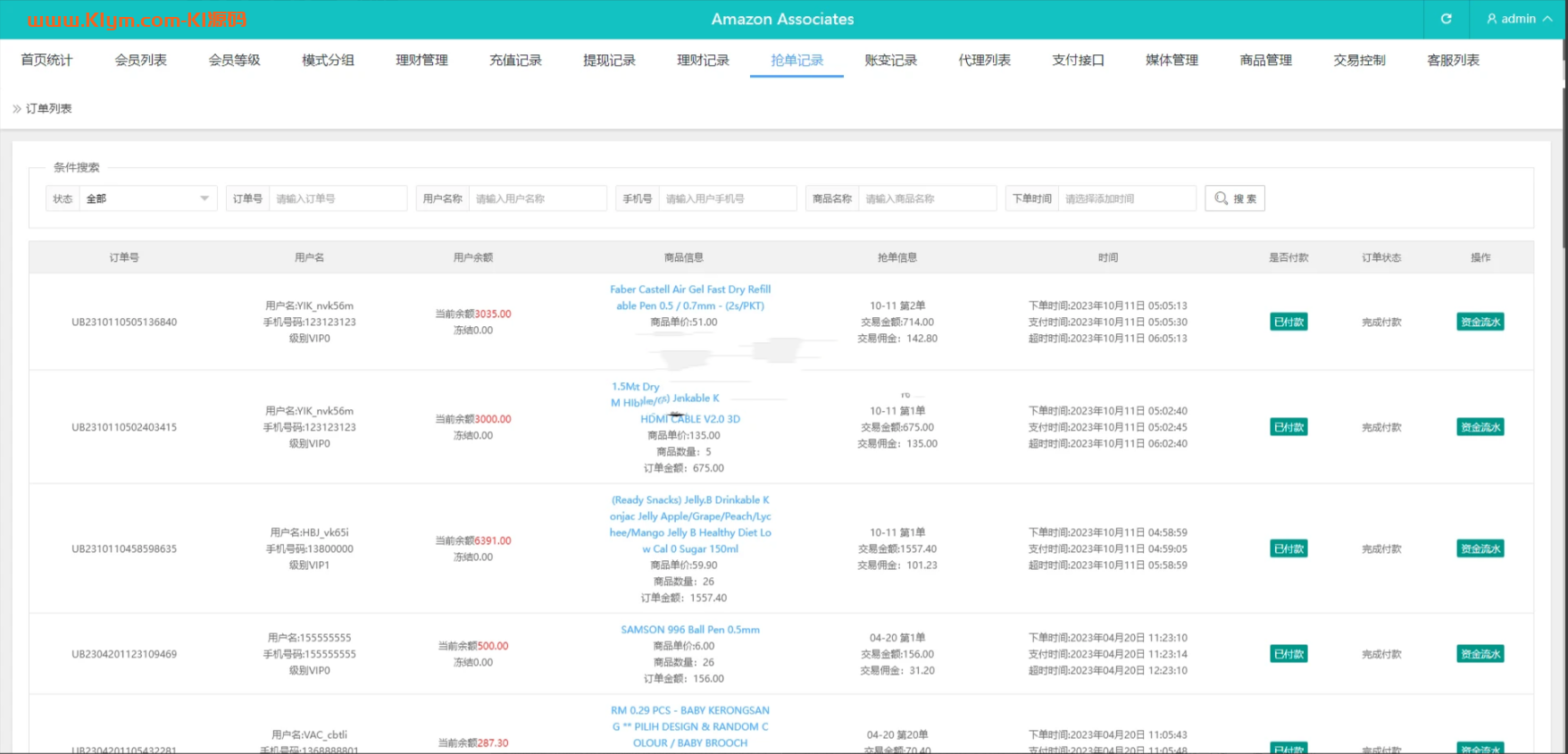This screenshot has height=754, width=1568.
Task: Click 已付款 badge for order UB2310110502403415
Action: [1289, 427]
